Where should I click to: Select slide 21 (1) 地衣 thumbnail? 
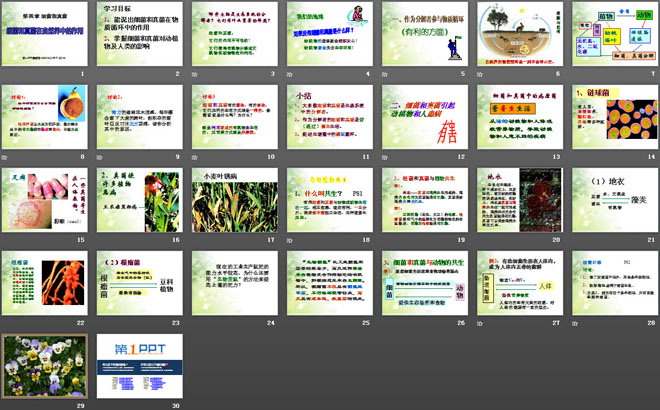pos(615,200)
